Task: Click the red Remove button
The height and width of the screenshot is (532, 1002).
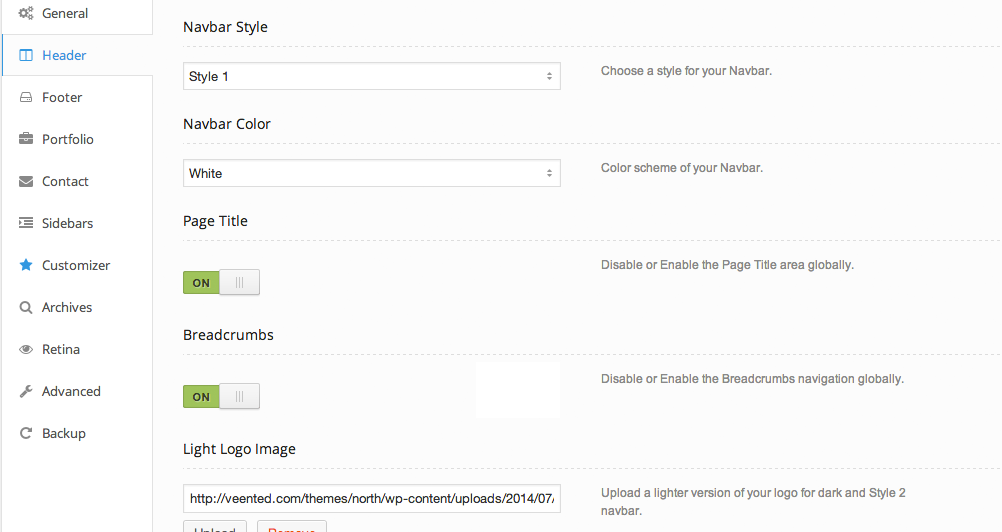Action: click(x=291, y=527)
